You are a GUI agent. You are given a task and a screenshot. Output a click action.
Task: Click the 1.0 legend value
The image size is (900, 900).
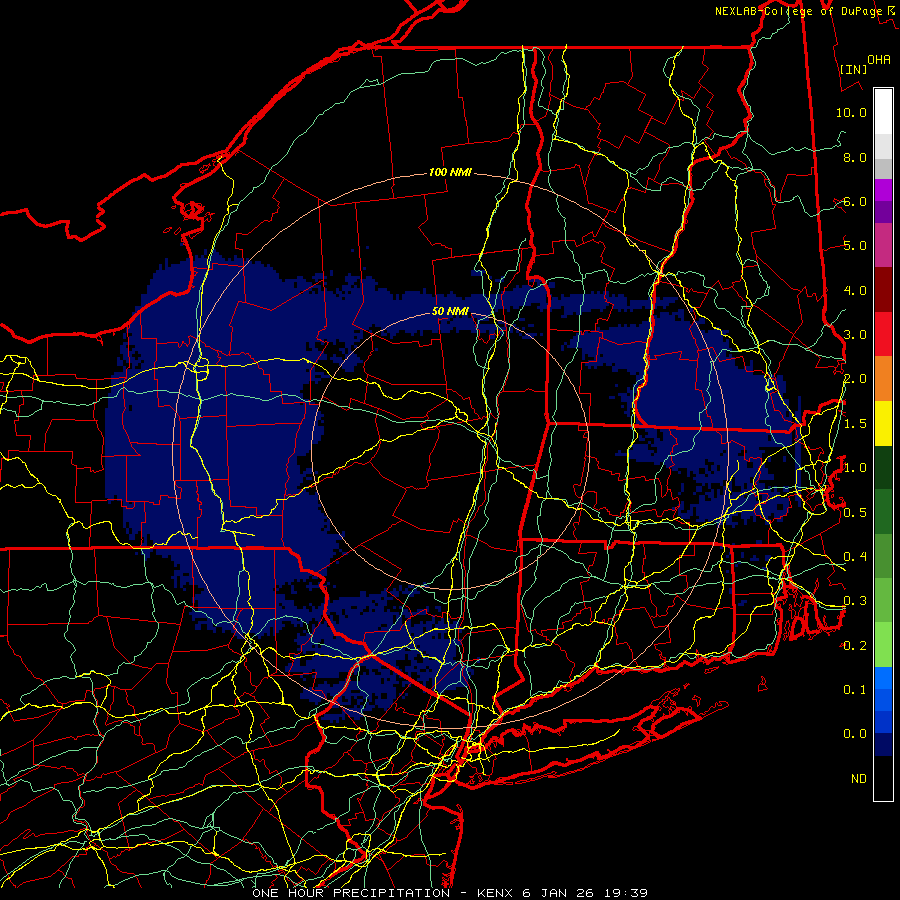pyautogui.click(x=855, y=468)
